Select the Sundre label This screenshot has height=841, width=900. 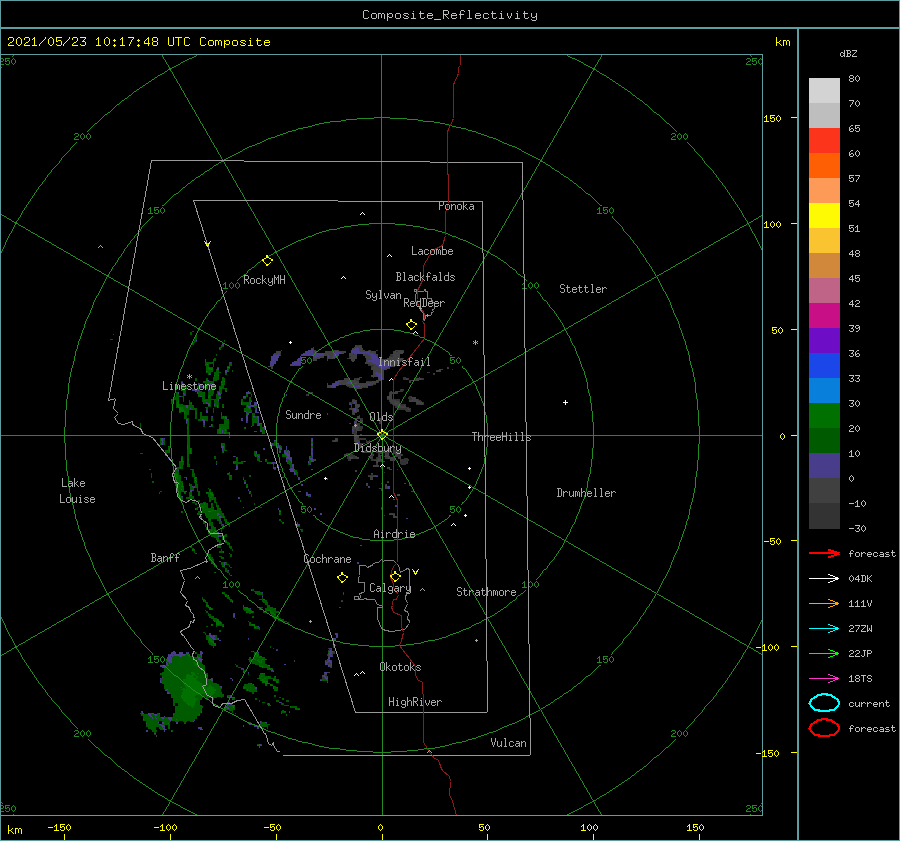pyautogui.click(x=303, y=414)
